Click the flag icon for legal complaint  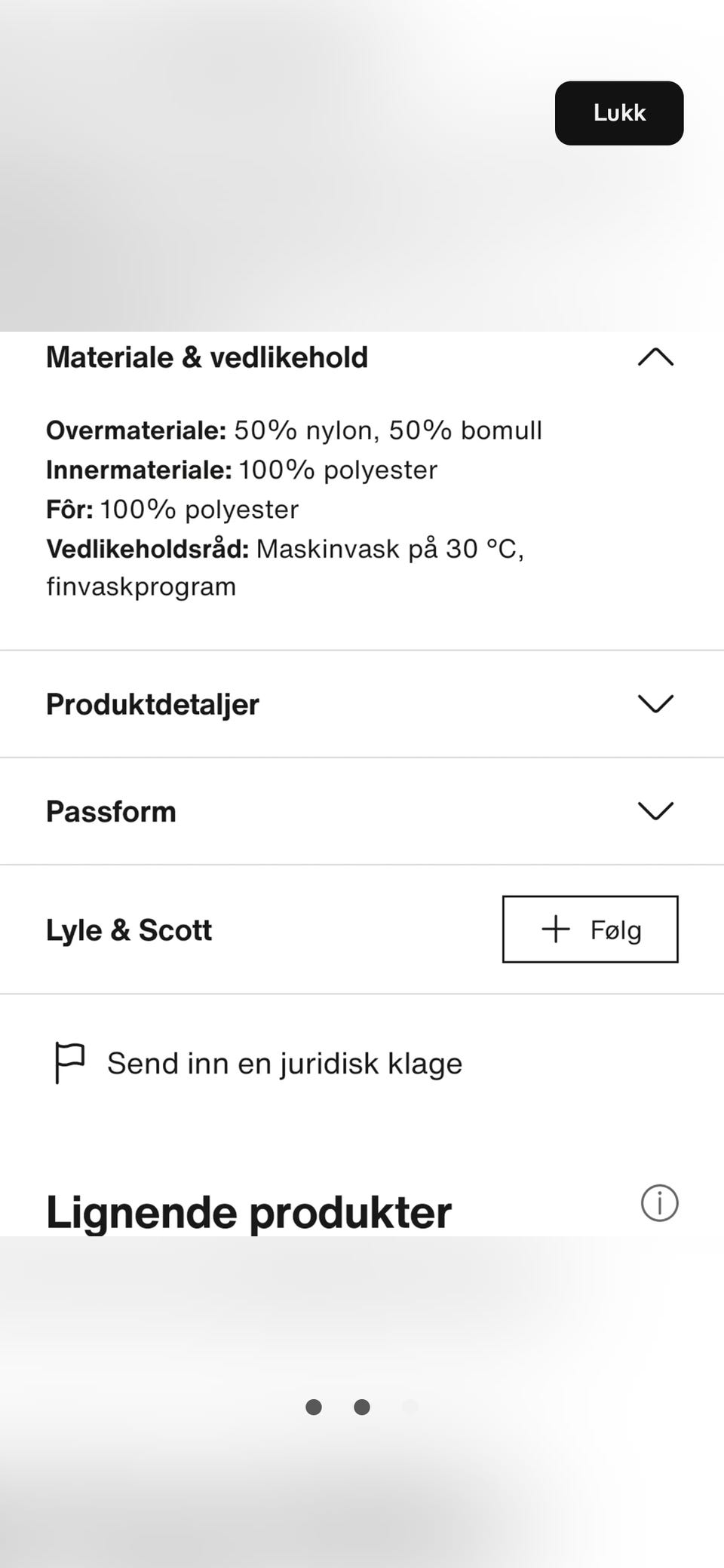coord(69,1064)
